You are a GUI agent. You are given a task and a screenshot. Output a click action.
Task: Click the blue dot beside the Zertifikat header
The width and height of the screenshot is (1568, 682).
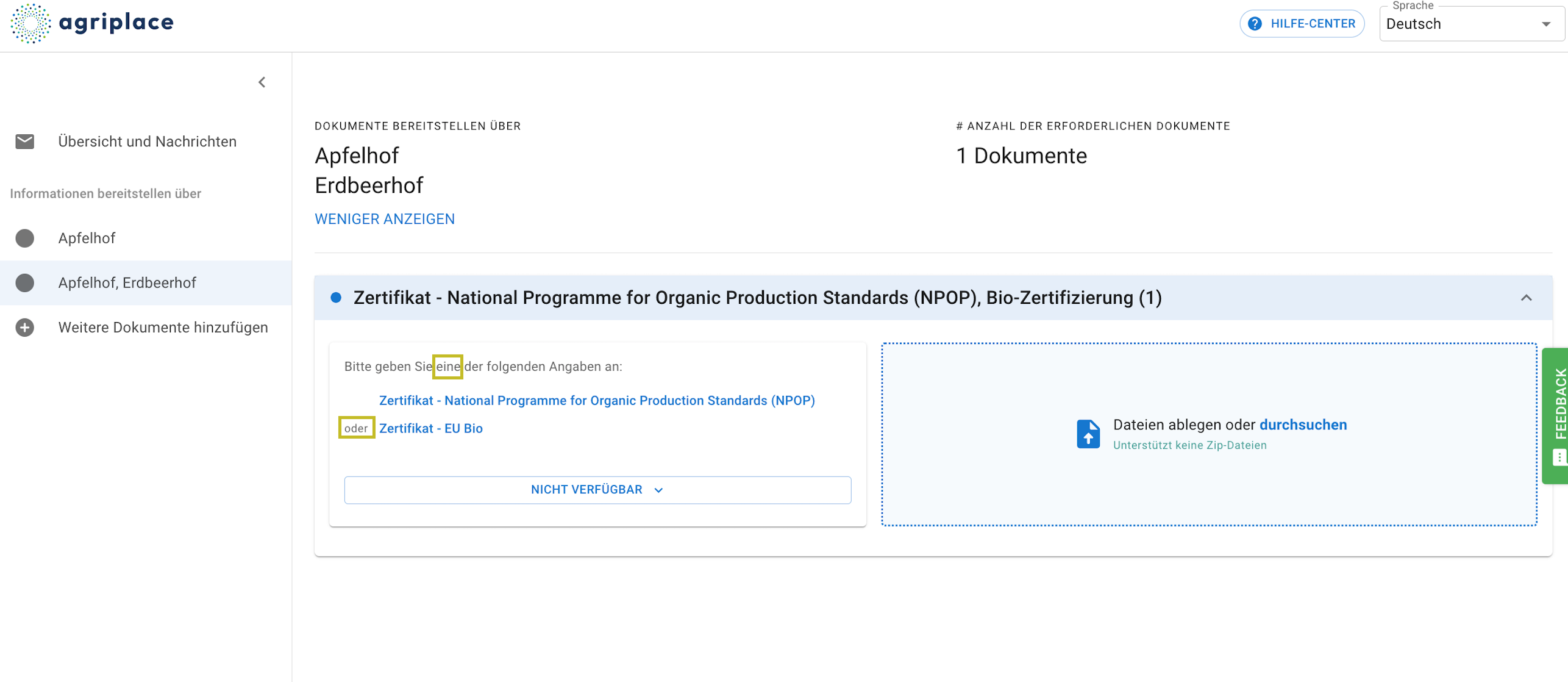[x=336, y=298]
